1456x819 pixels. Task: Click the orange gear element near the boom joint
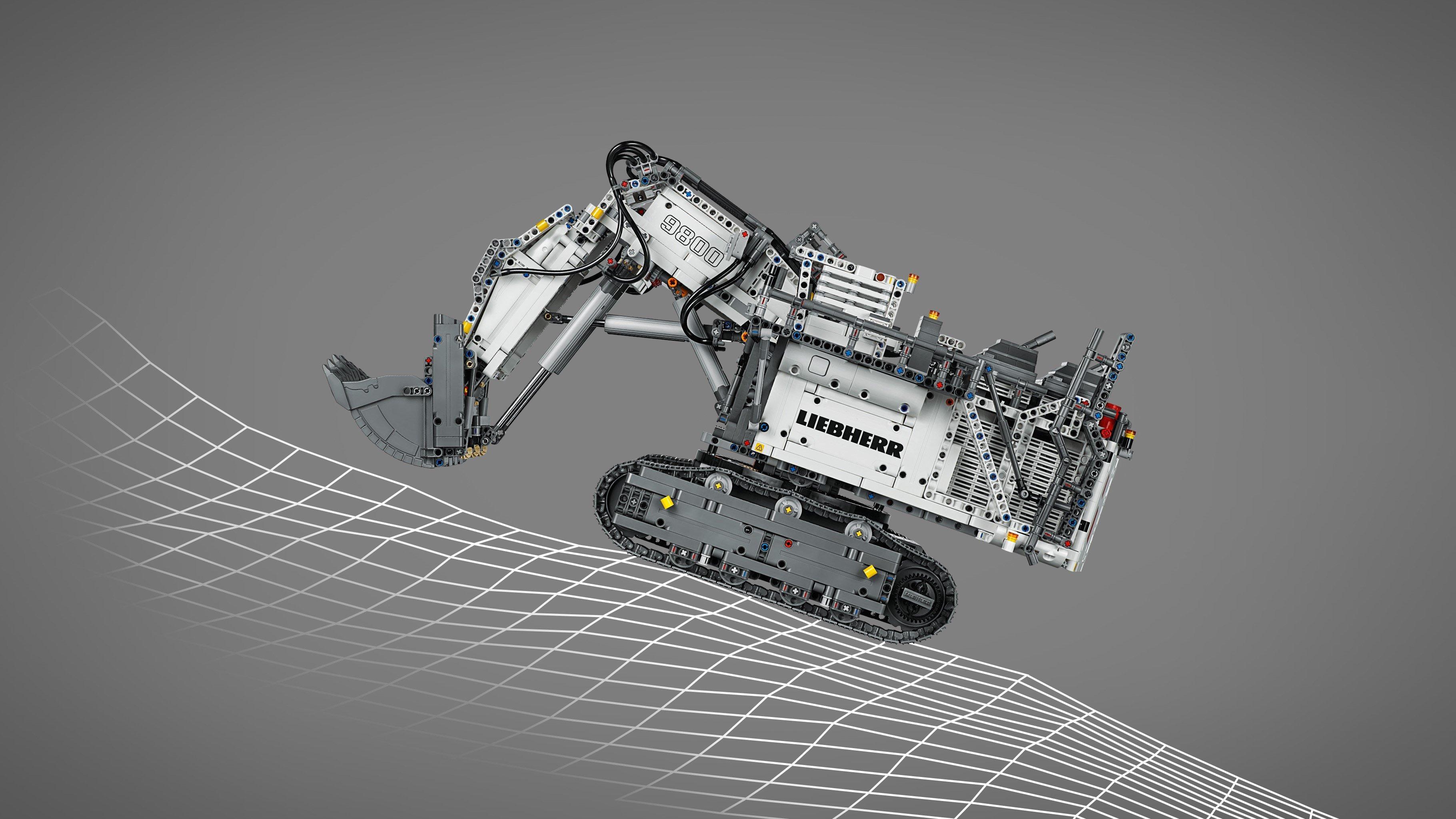click(673, 282)
